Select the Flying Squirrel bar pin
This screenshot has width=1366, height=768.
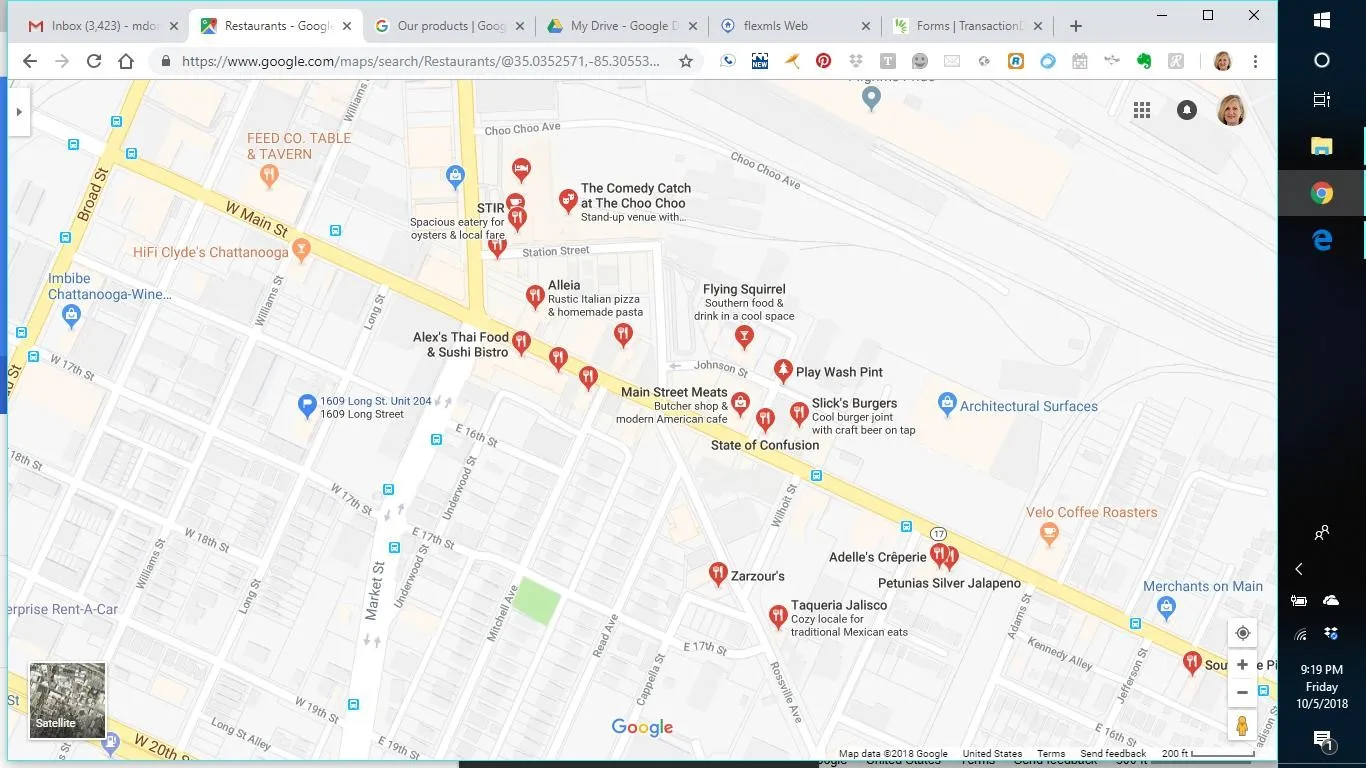click(743, 336)
